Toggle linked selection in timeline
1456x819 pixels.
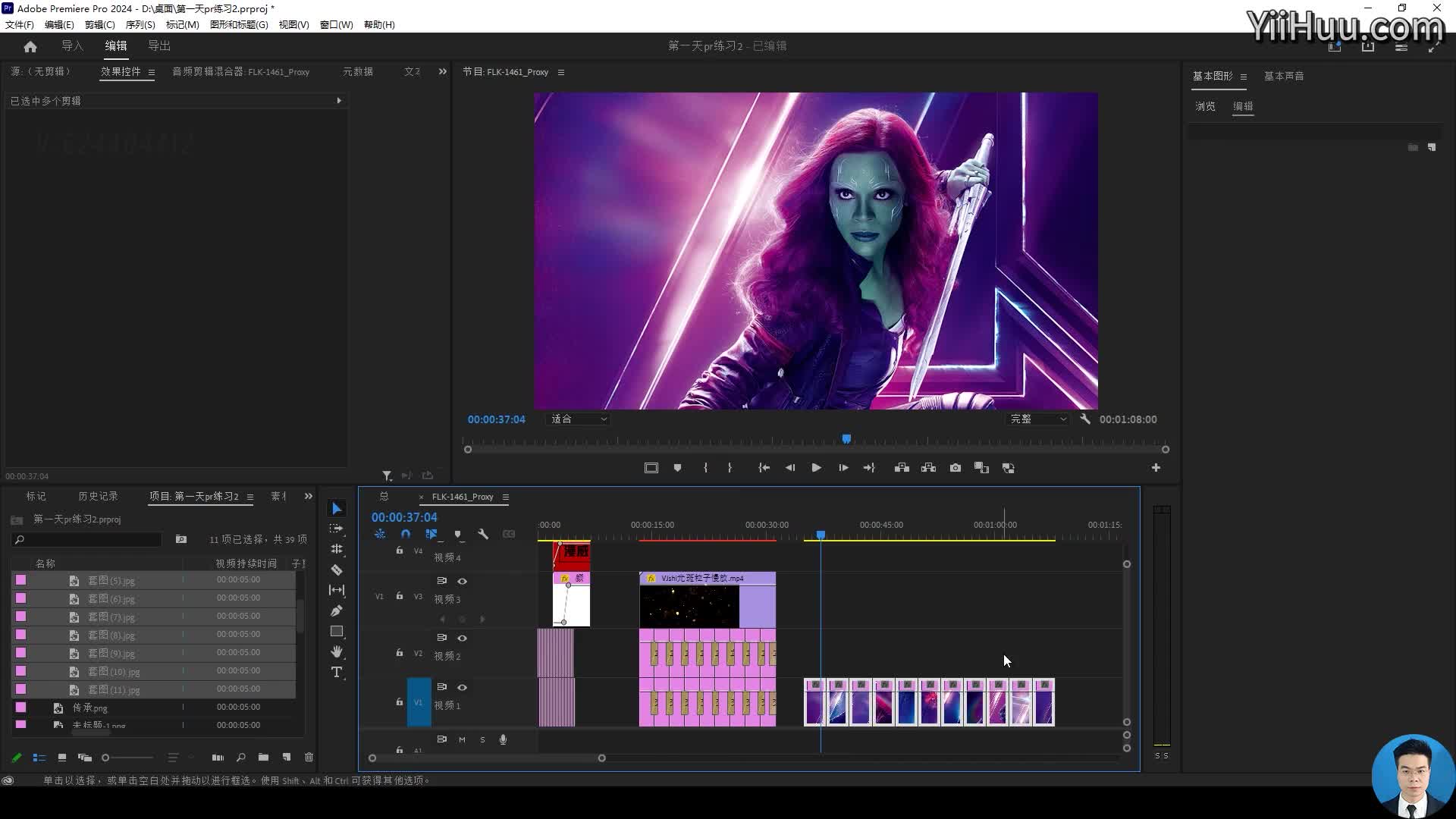431,534
